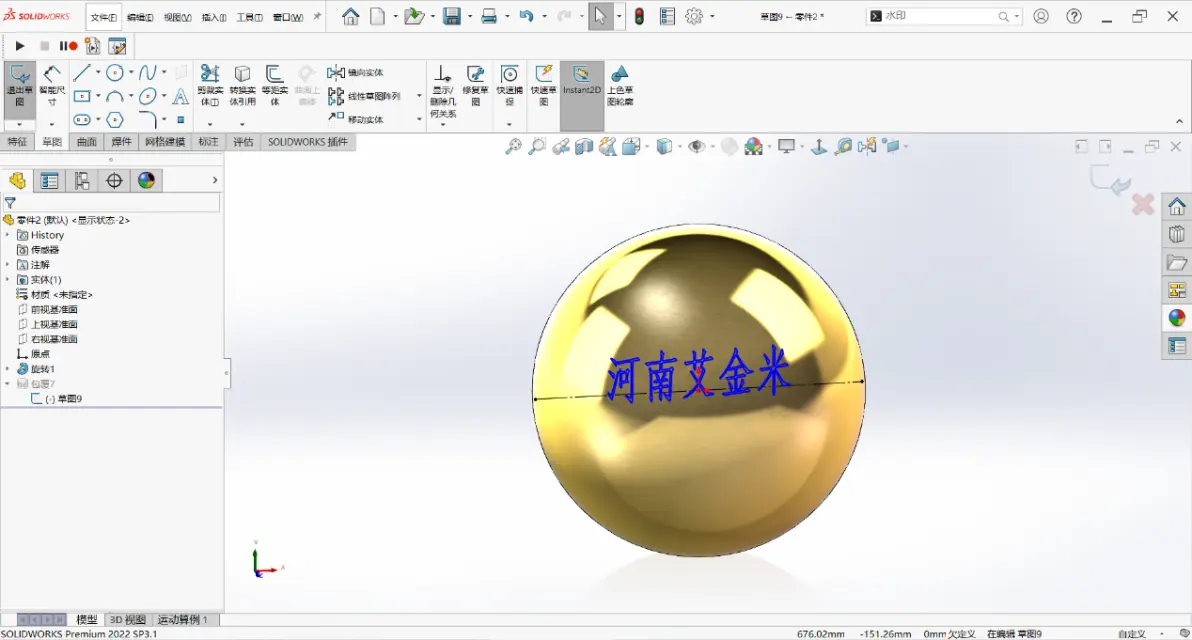
Task: Click Convert Entities (转换实体引用)
Action: 243,85
